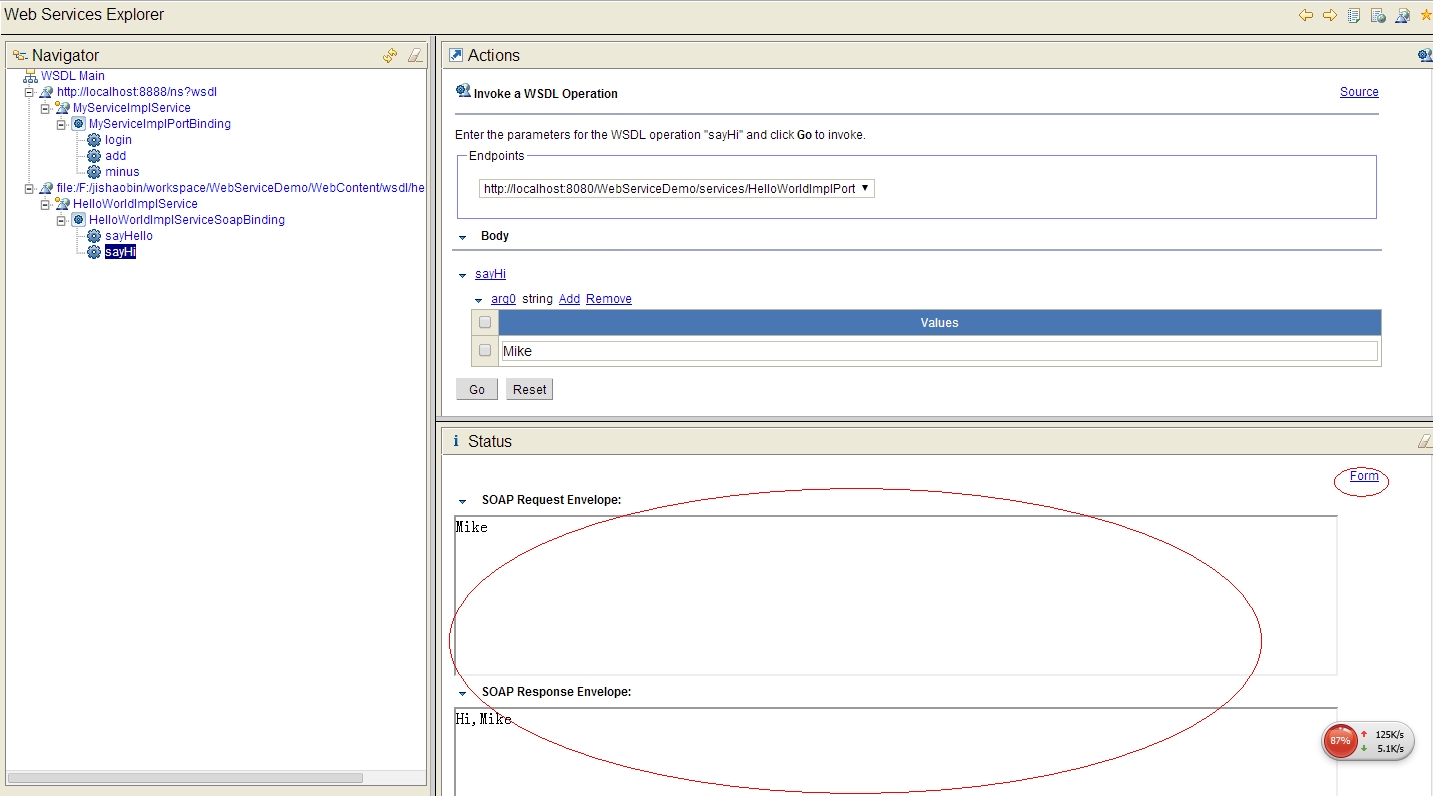The image size is (1433, 796).
Task: Click the Reset button
Action: 529,389
